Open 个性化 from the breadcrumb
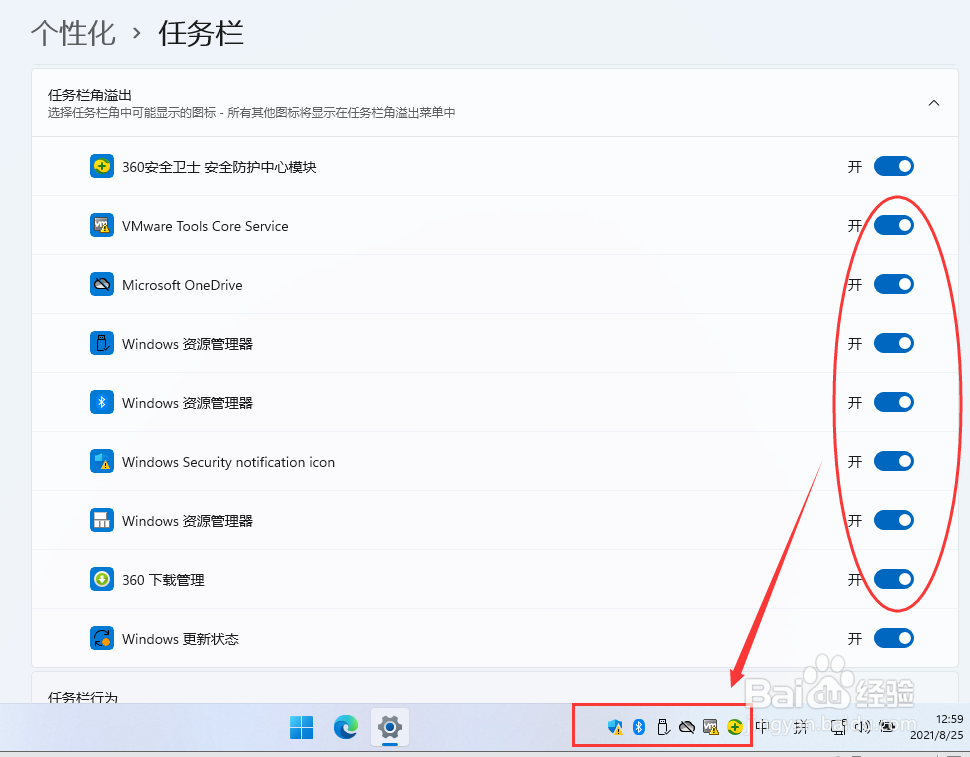 click(x=72, y=33)
